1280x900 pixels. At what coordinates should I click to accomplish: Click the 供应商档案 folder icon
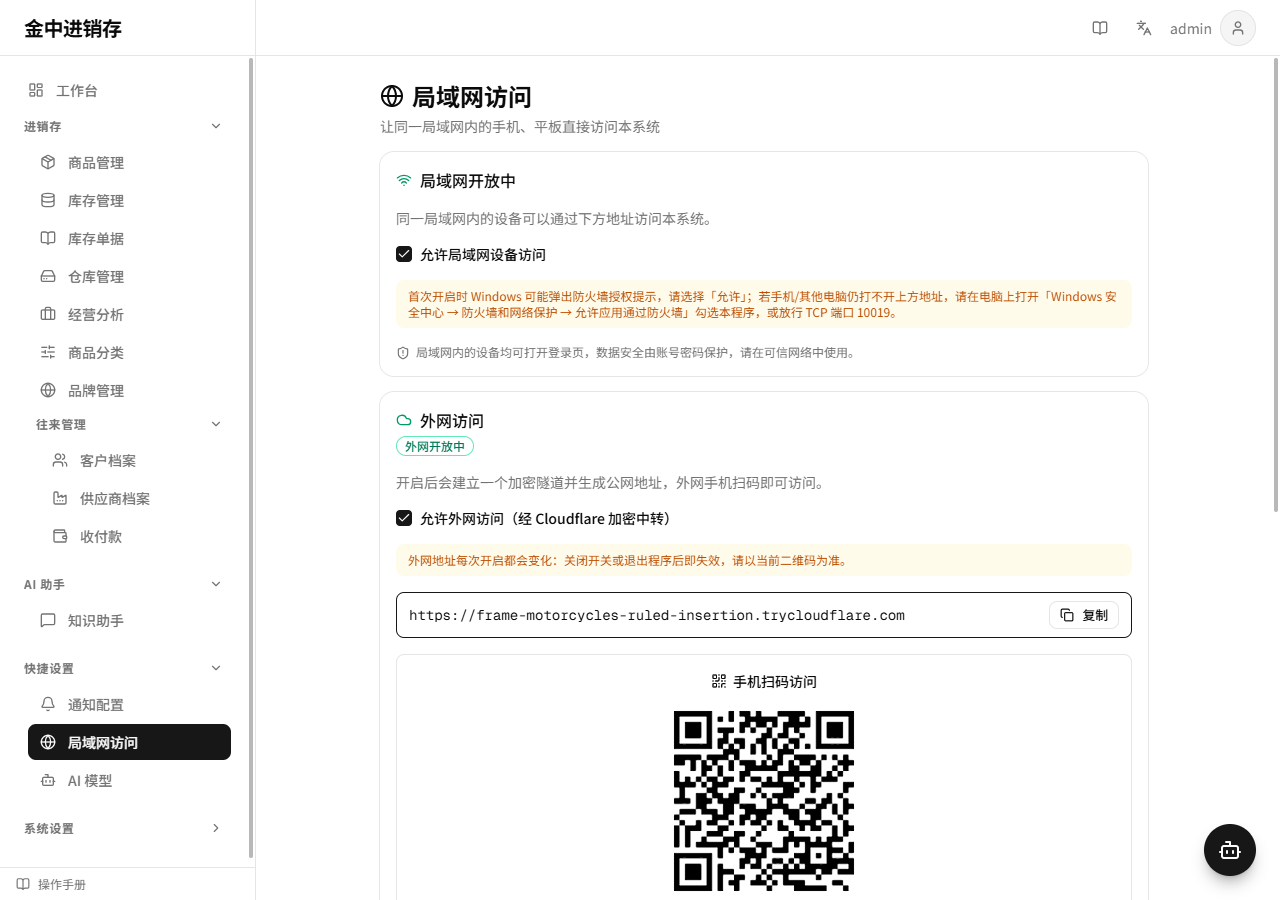[60, 498]
